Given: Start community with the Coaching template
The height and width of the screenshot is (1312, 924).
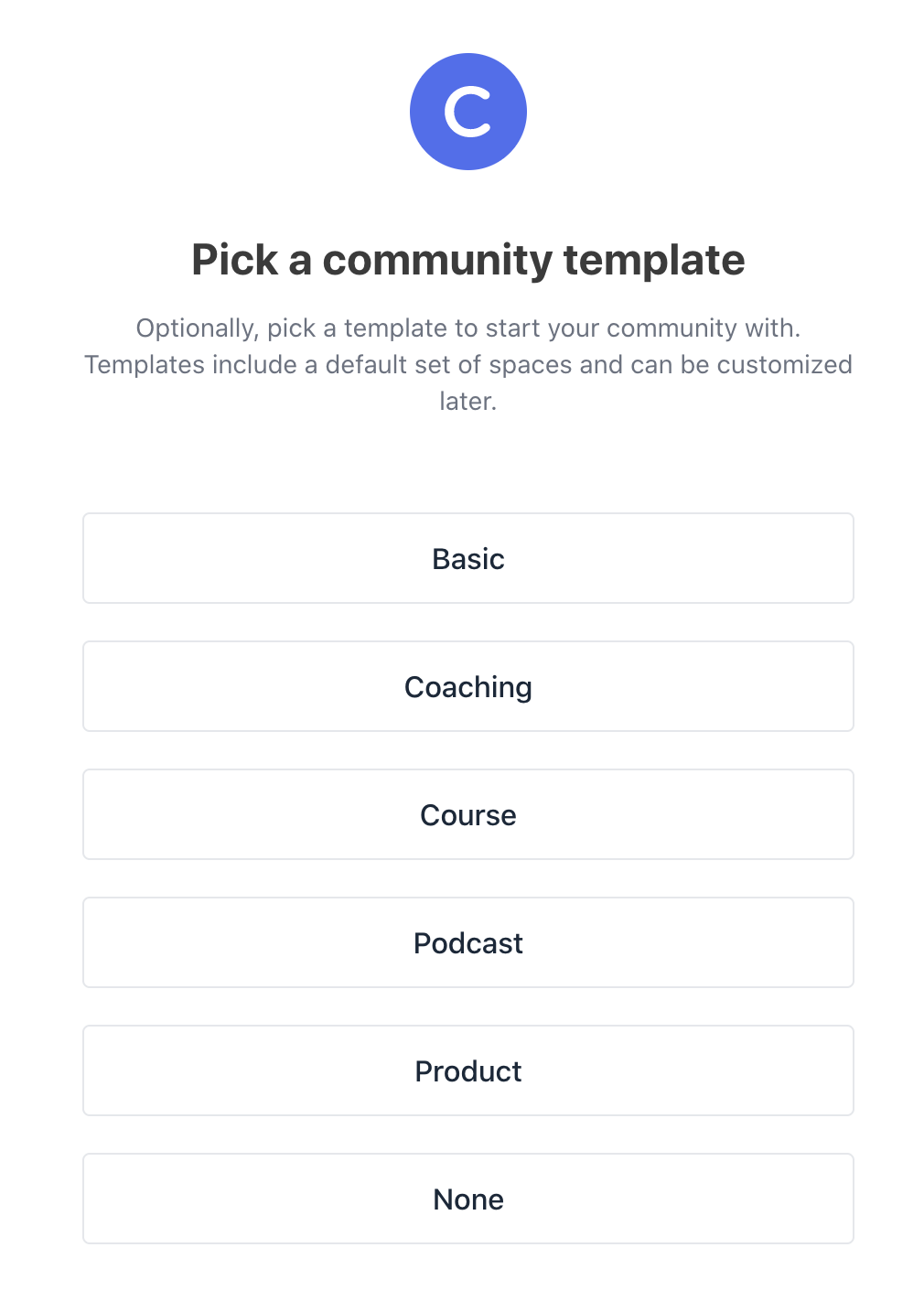Looking at the screenshot, I should point(468,686).
